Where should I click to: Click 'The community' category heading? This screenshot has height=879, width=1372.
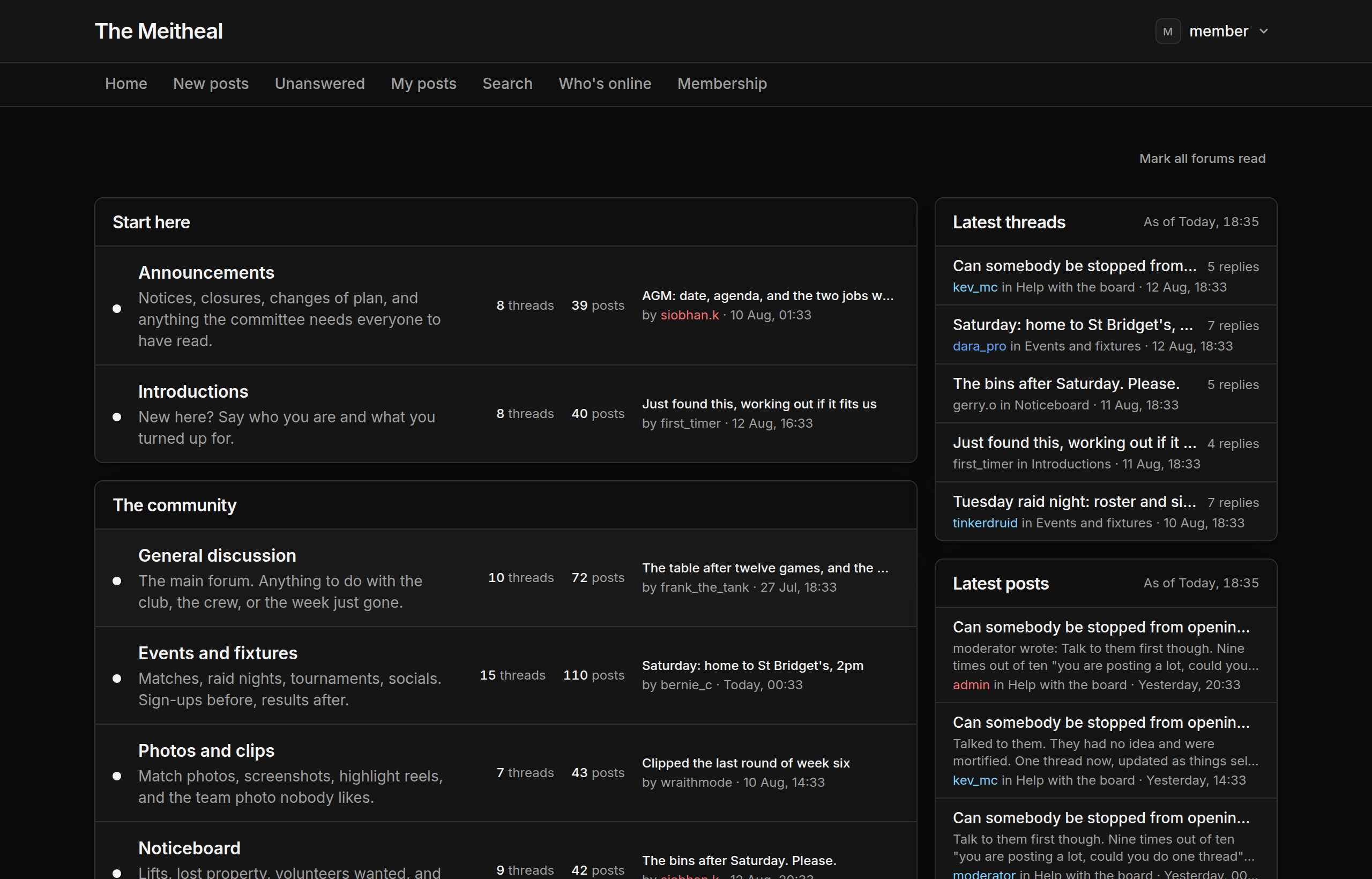pos(174,506)
